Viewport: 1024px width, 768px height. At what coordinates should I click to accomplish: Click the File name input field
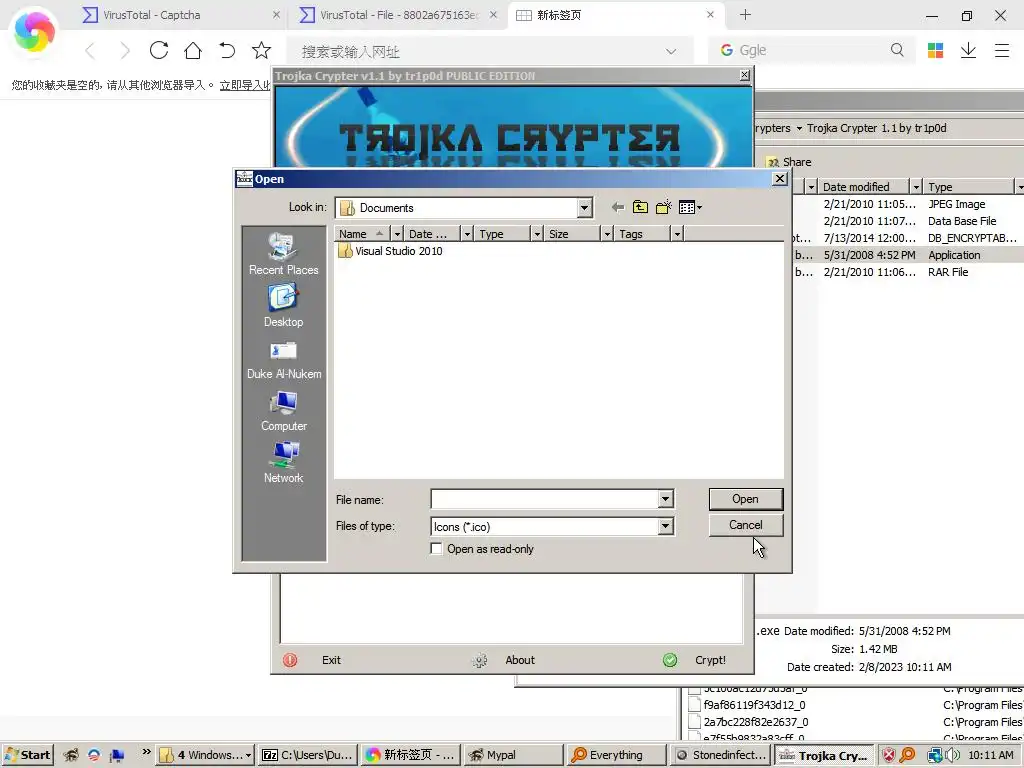545,500
